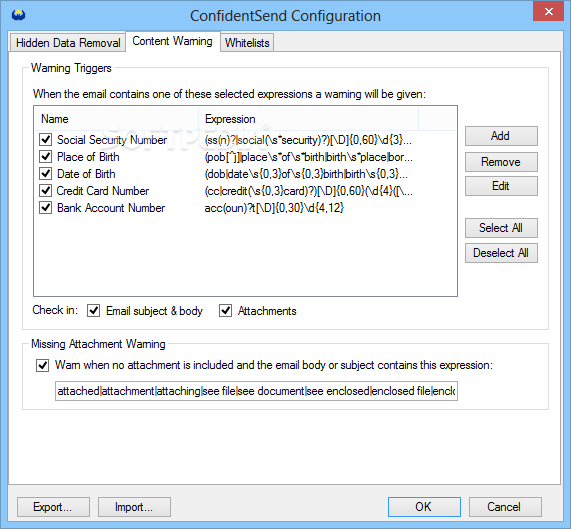Close the ConfidentSend Configuration window
Image resolution: width=571 pixels, height=529 pixels.
[x=548, y=11]
